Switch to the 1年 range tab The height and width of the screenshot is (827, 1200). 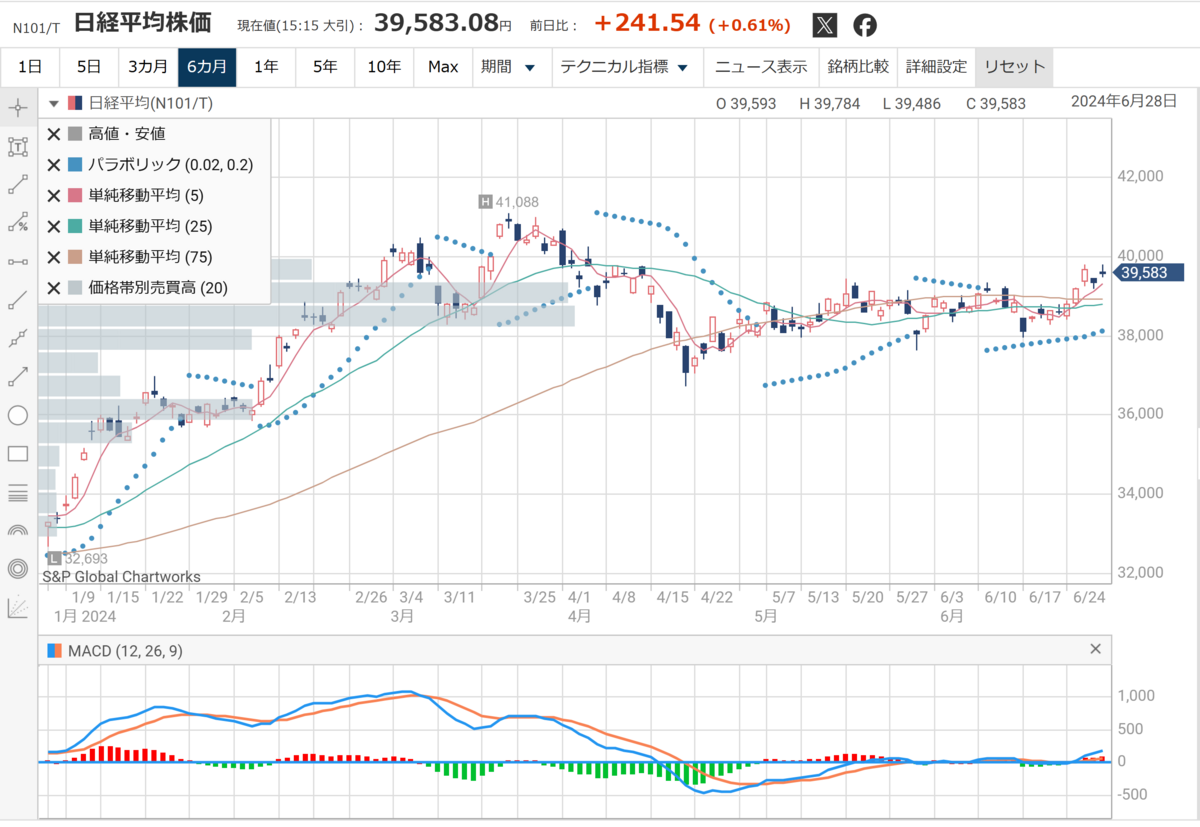[x=266, y=67]
